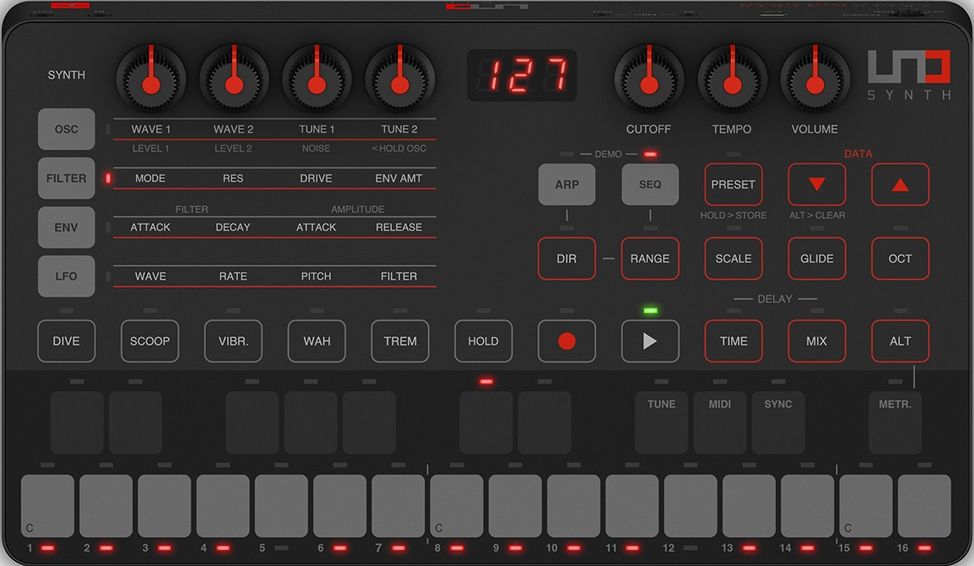This screenshot has height=566, width=974.
Task: Play the white key for step 2
Action: [x=106, y=506]
